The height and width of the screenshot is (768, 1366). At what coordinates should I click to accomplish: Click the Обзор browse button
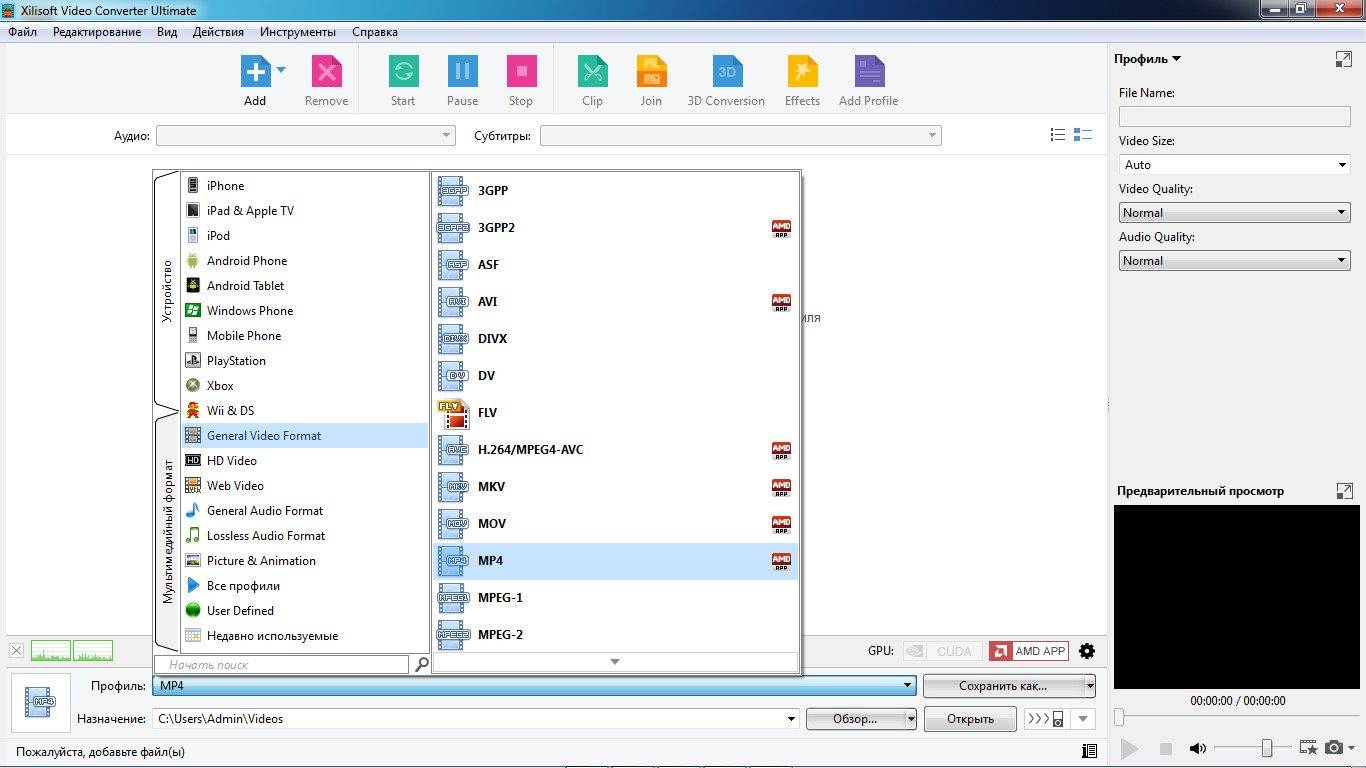(855, 719)
